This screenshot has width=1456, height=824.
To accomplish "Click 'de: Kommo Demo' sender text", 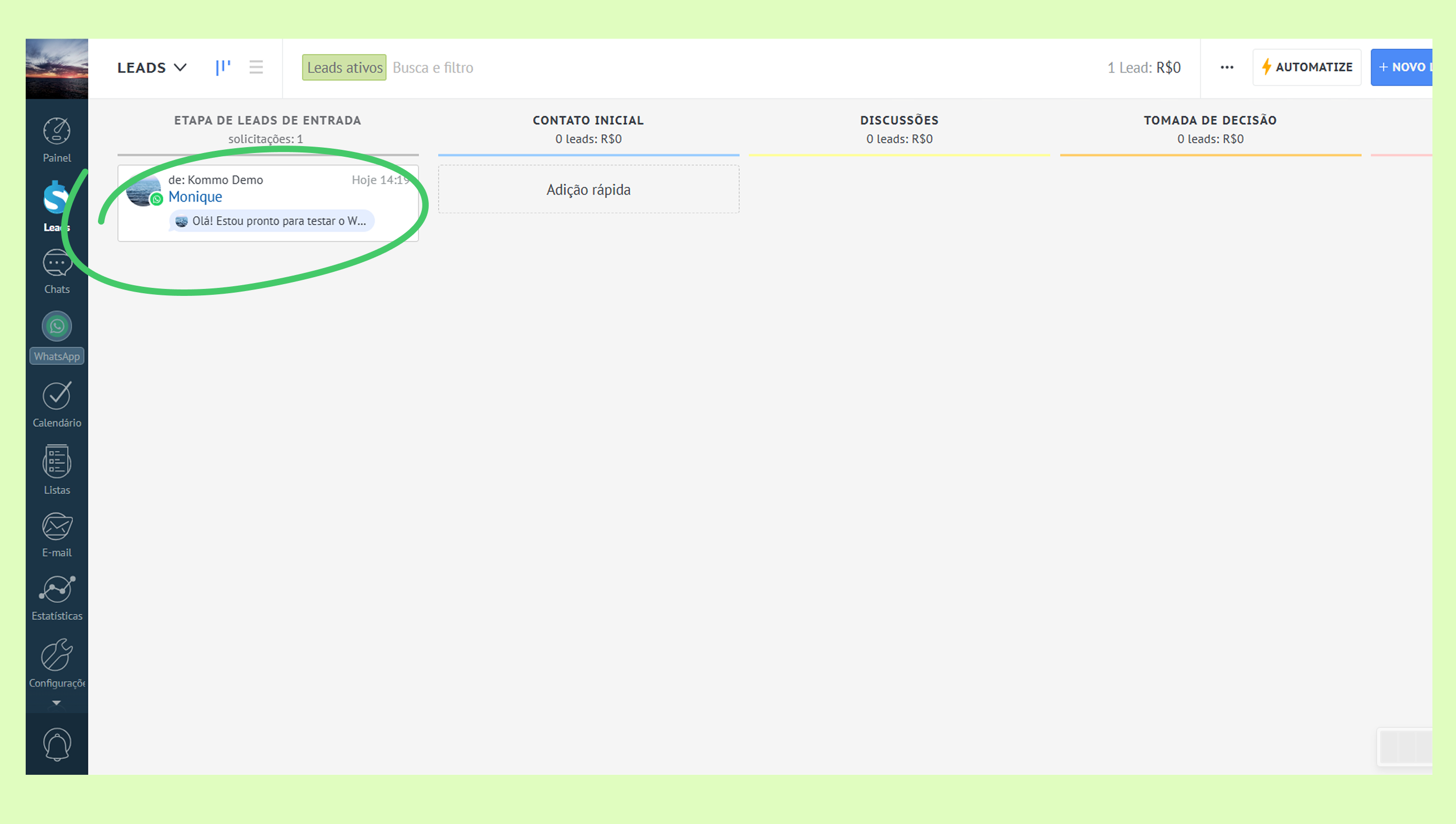I will pos(215,179).
